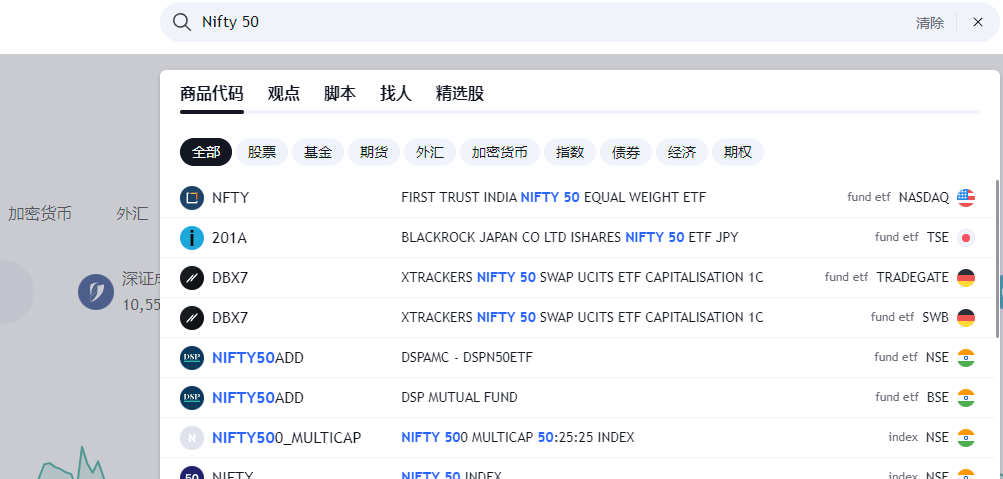Select the 加密货币 filter chip

(500, 152)
